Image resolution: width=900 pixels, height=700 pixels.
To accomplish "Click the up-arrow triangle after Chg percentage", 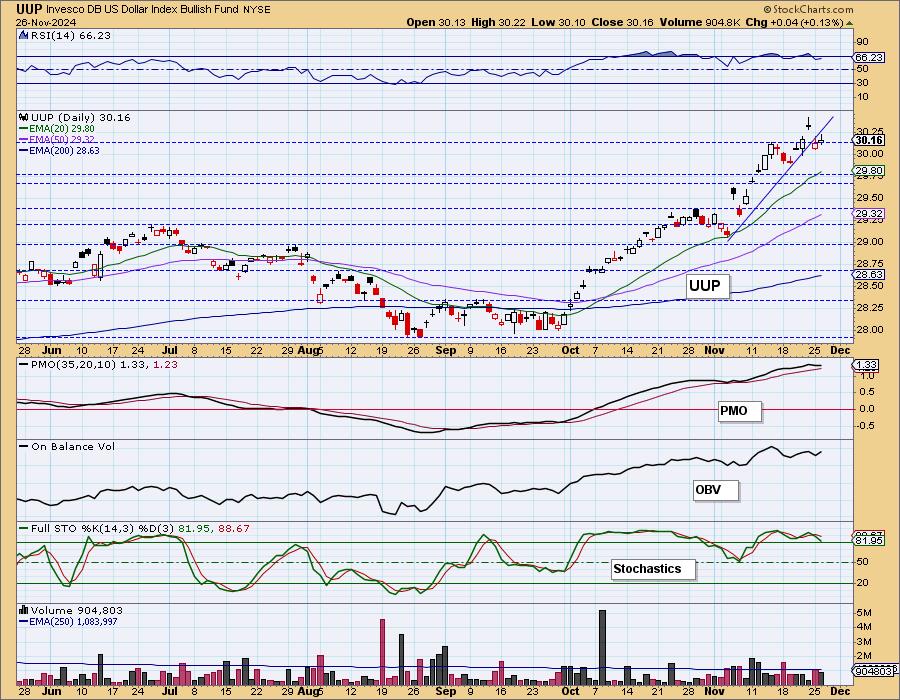I will point(849,23).
